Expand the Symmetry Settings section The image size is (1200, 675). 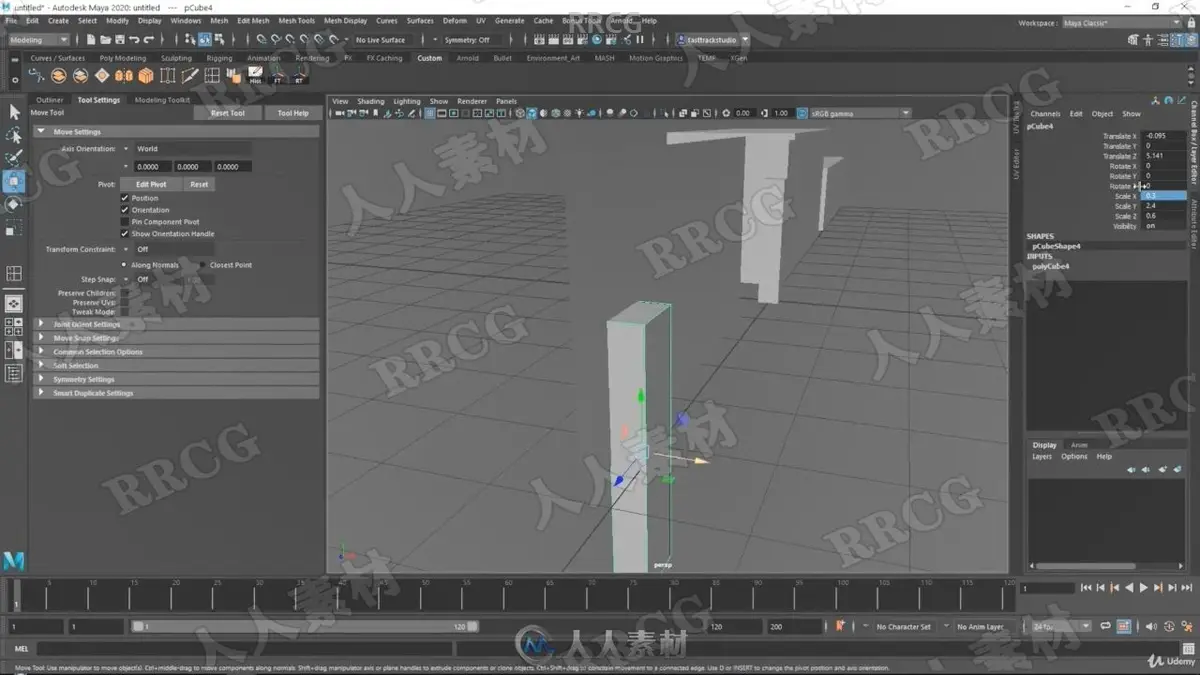pos(176,380)
